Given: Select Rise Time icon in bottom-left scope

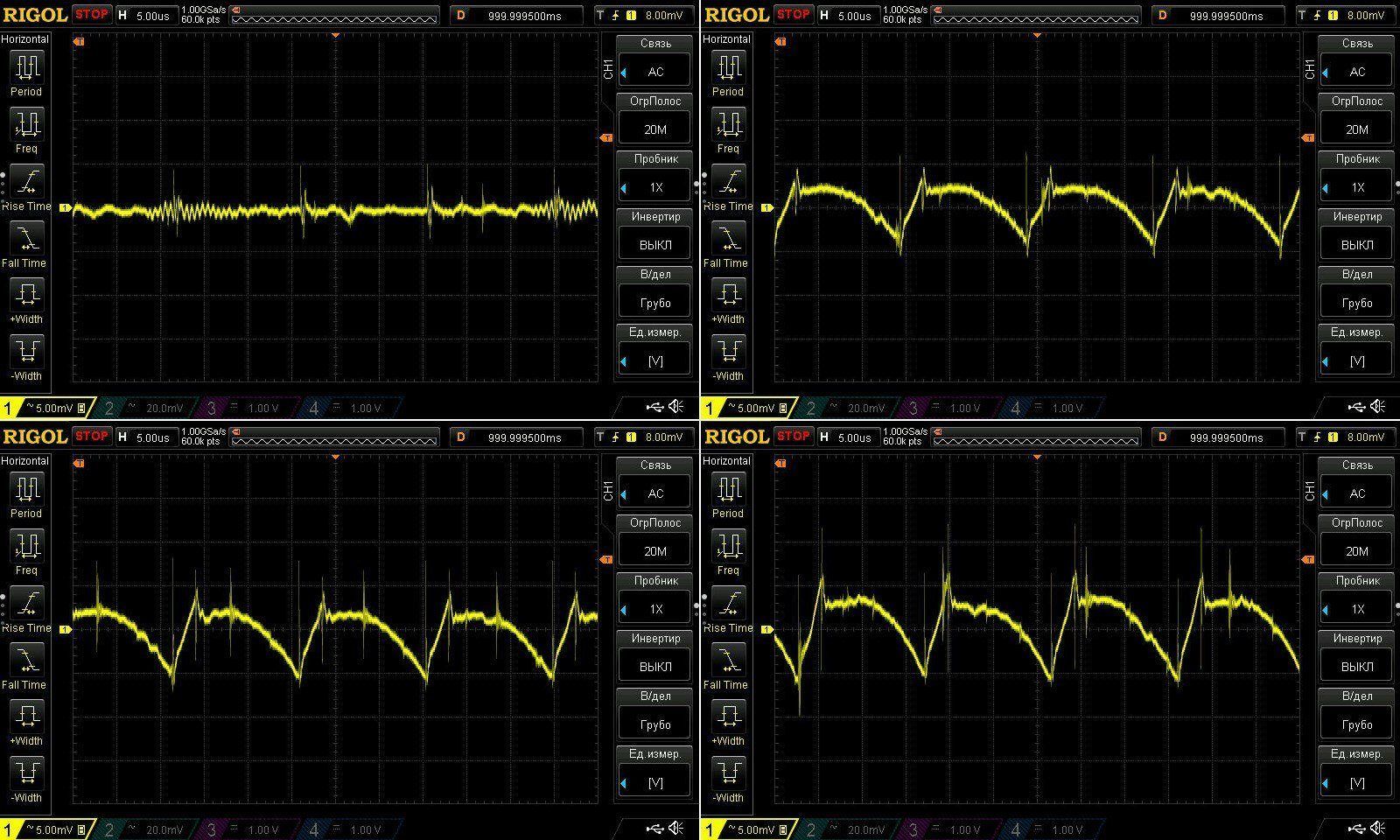Looking at the screenshot, I should [x=26, y=604].
